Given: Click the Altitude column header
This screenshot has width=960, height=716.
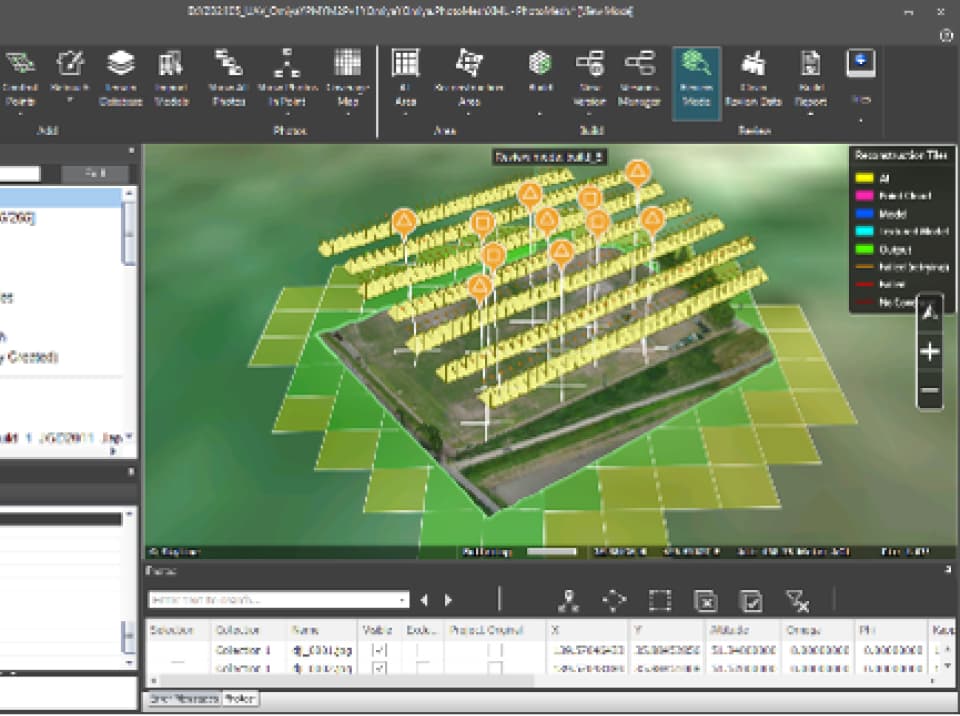Looking at the screenshot, I should pyautogui.click(x=744, y=630).
